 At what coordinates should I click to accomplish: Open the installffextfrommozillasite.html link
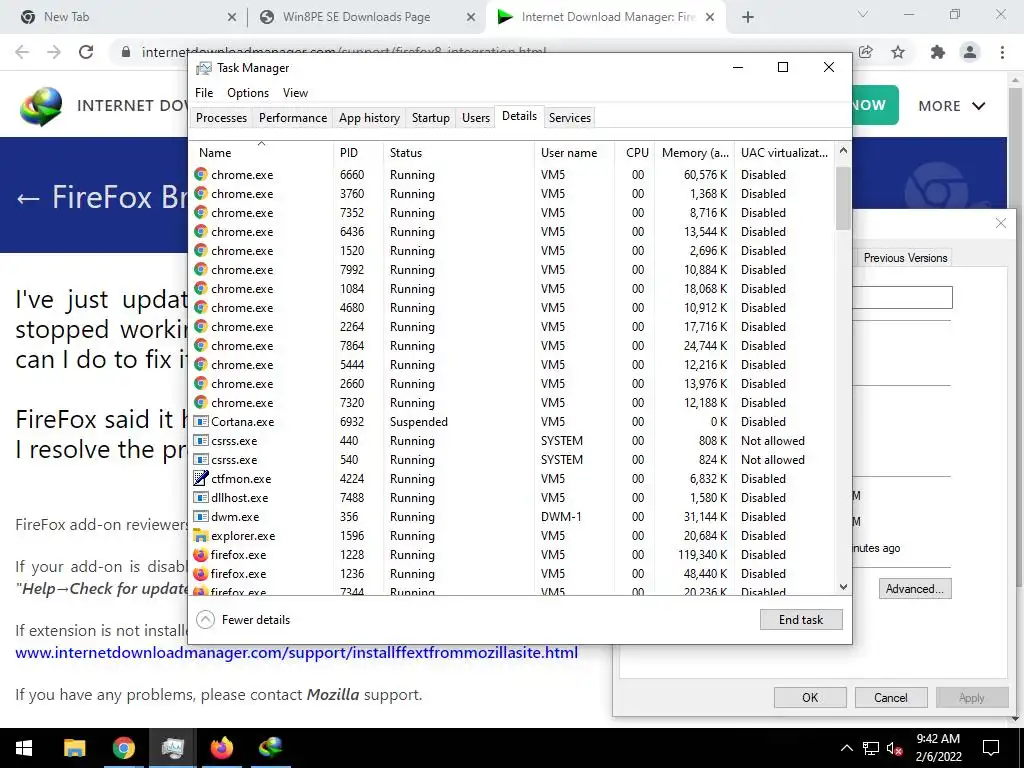click(296, 652)
